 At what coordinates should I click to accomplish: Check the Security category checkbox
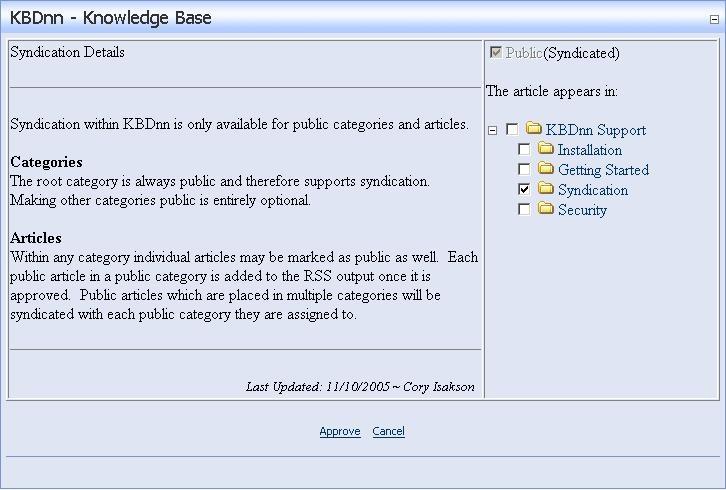[x=524, y=210]
